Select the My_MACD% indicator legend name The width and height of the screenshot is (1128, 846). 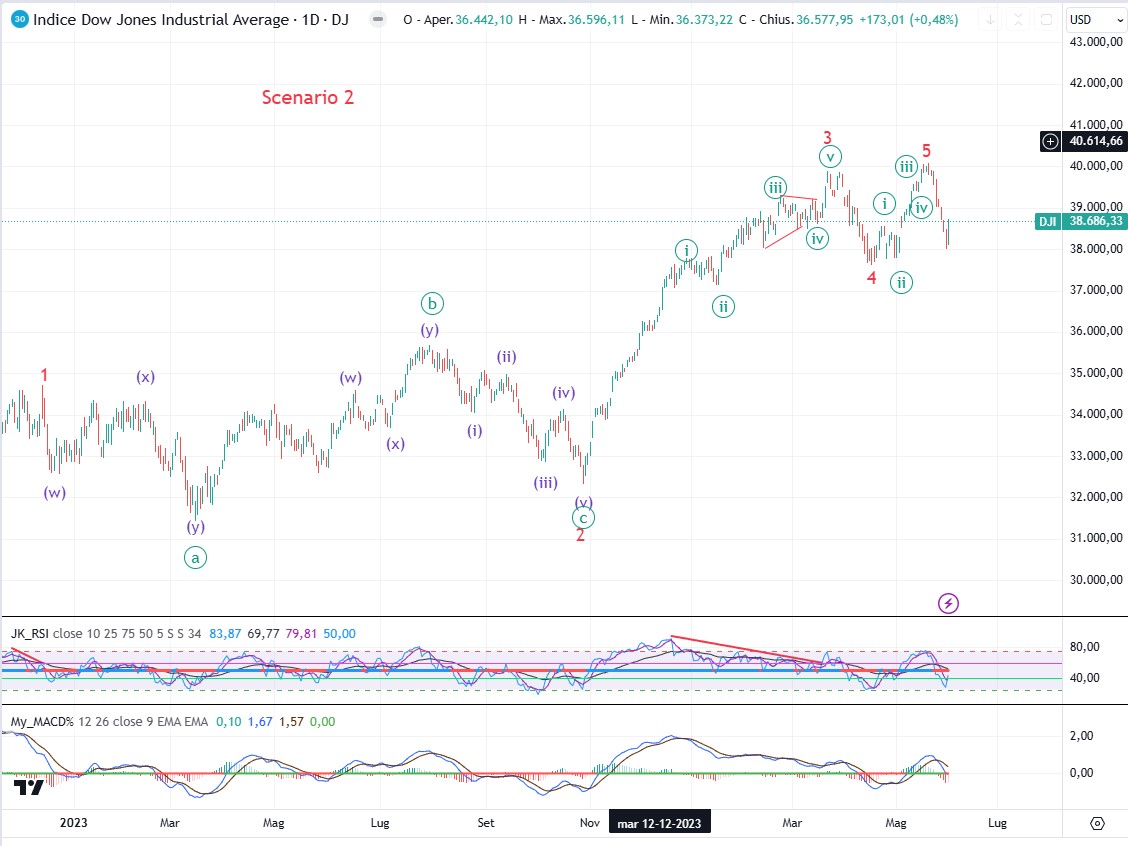pos(42,722)
